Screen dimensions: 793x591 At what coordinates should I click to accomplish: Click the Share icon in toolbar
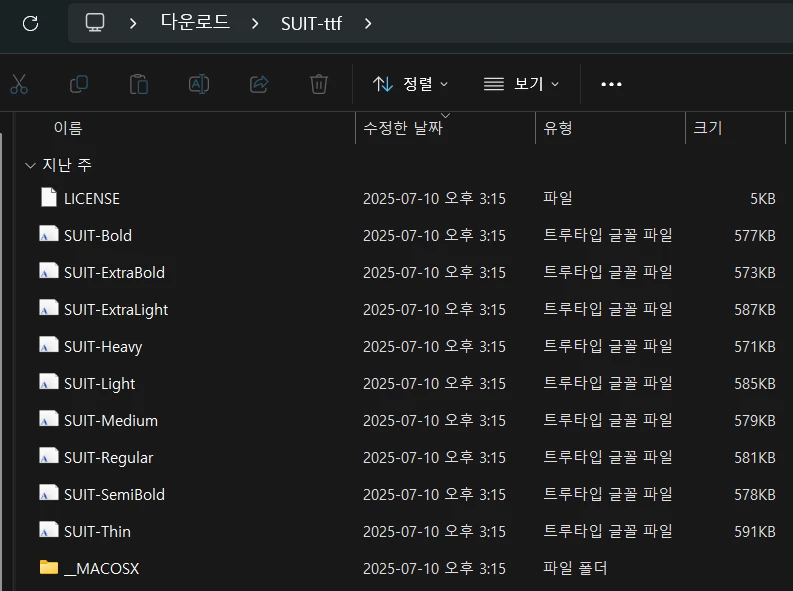(259, 84)
